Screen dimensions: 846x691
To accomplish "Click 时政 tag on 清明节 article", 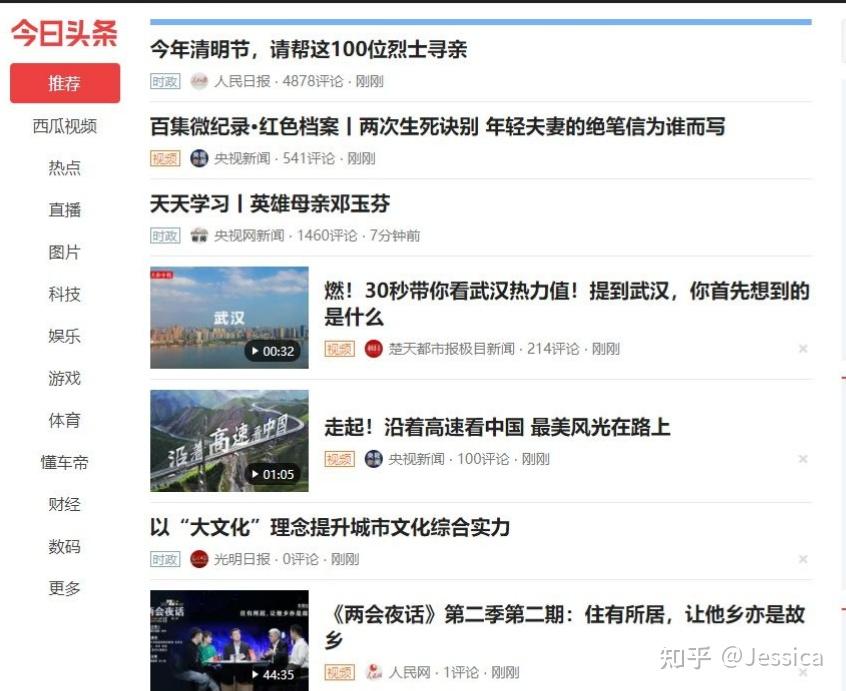I will 165,81.
